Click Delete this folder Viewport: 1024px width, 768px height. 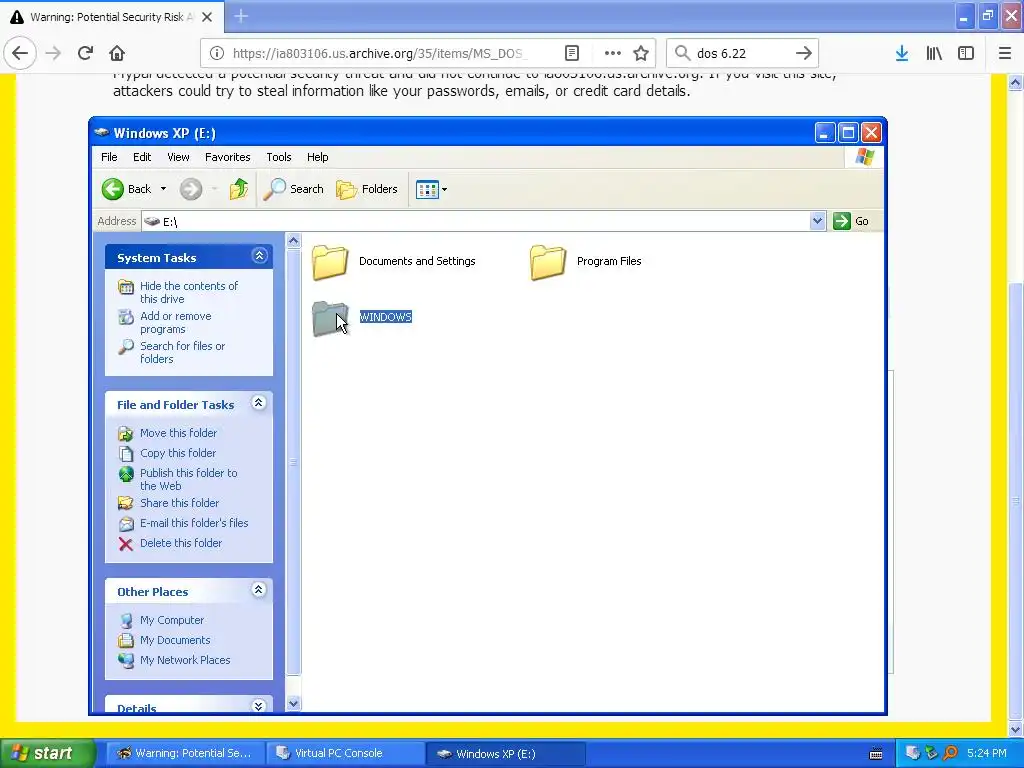181,543
